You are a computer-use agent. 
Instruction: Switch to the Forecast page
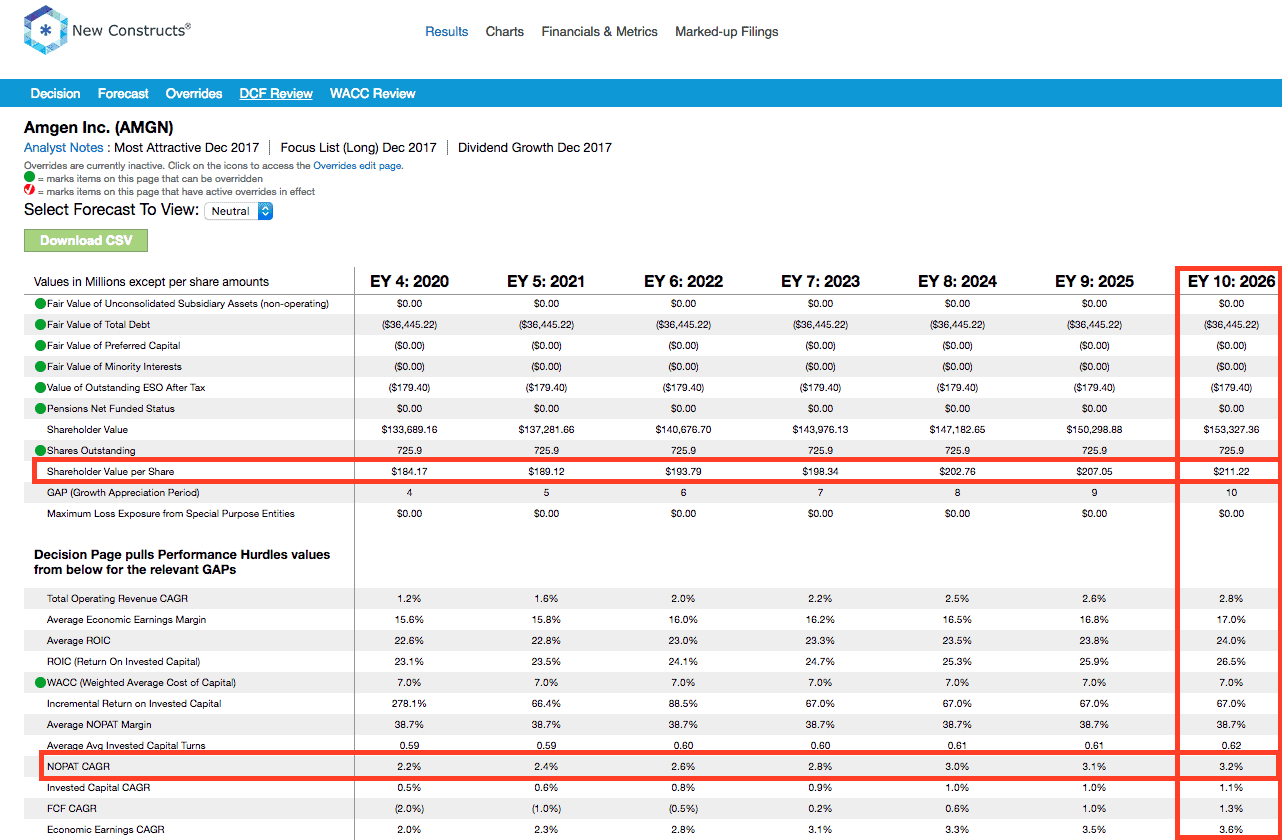coord(123,93)
